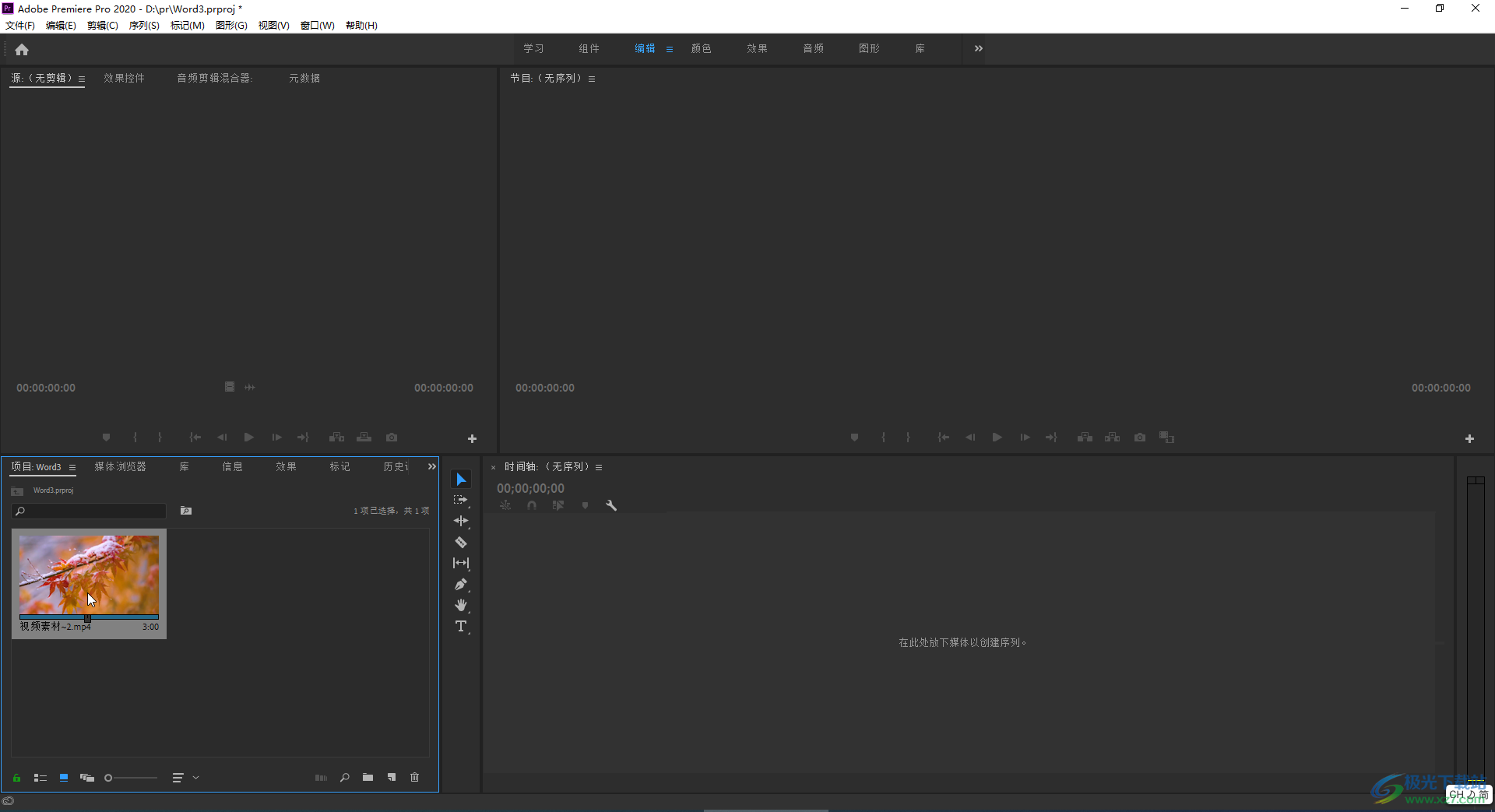Click the Lift button in Program monitor
1495x812 pixels.
(1085, 438)
